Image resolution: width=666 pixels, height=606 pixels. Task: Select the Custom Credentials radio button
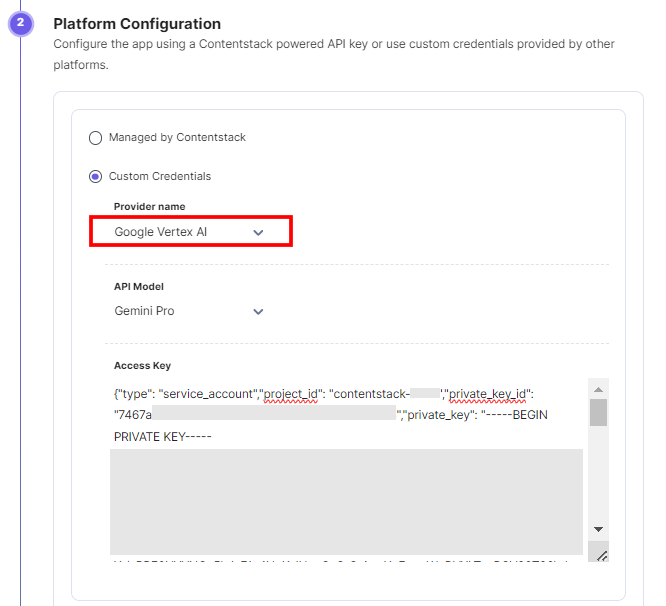(x=95, y=176)
